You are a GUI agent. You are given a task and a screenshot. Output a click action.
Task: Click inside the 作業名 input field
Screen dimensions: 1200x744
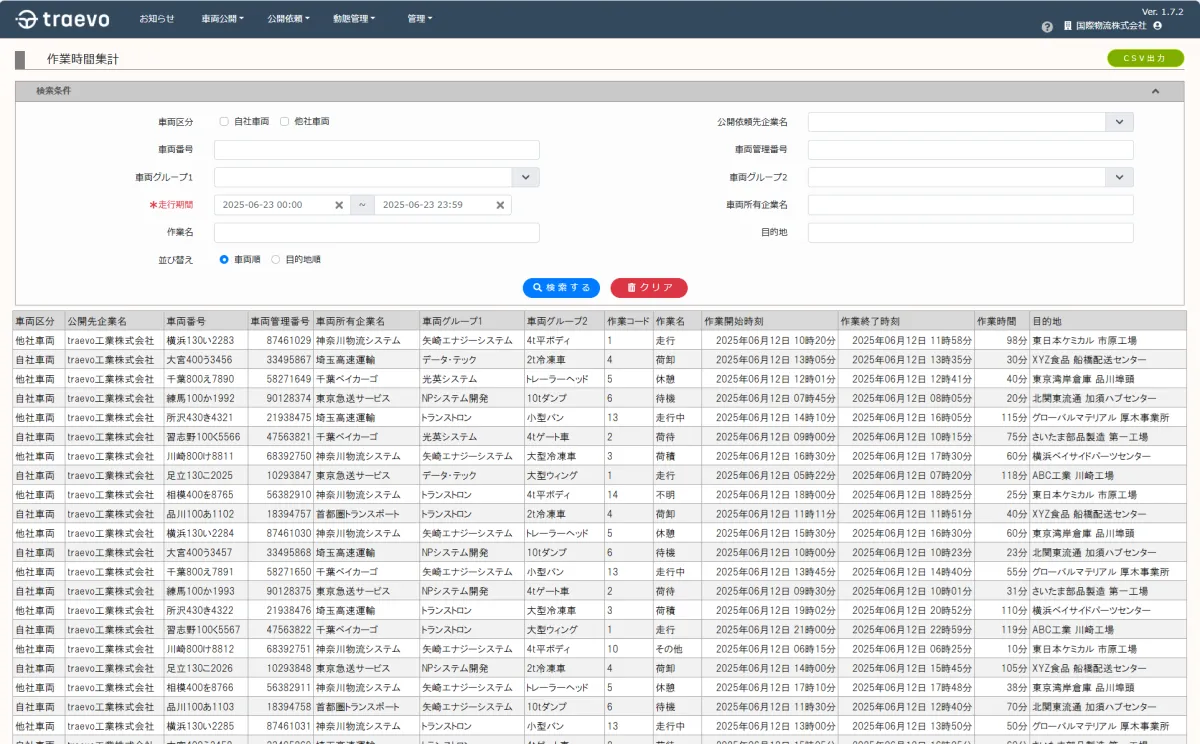pyautogui.click(x=376, y=231)
